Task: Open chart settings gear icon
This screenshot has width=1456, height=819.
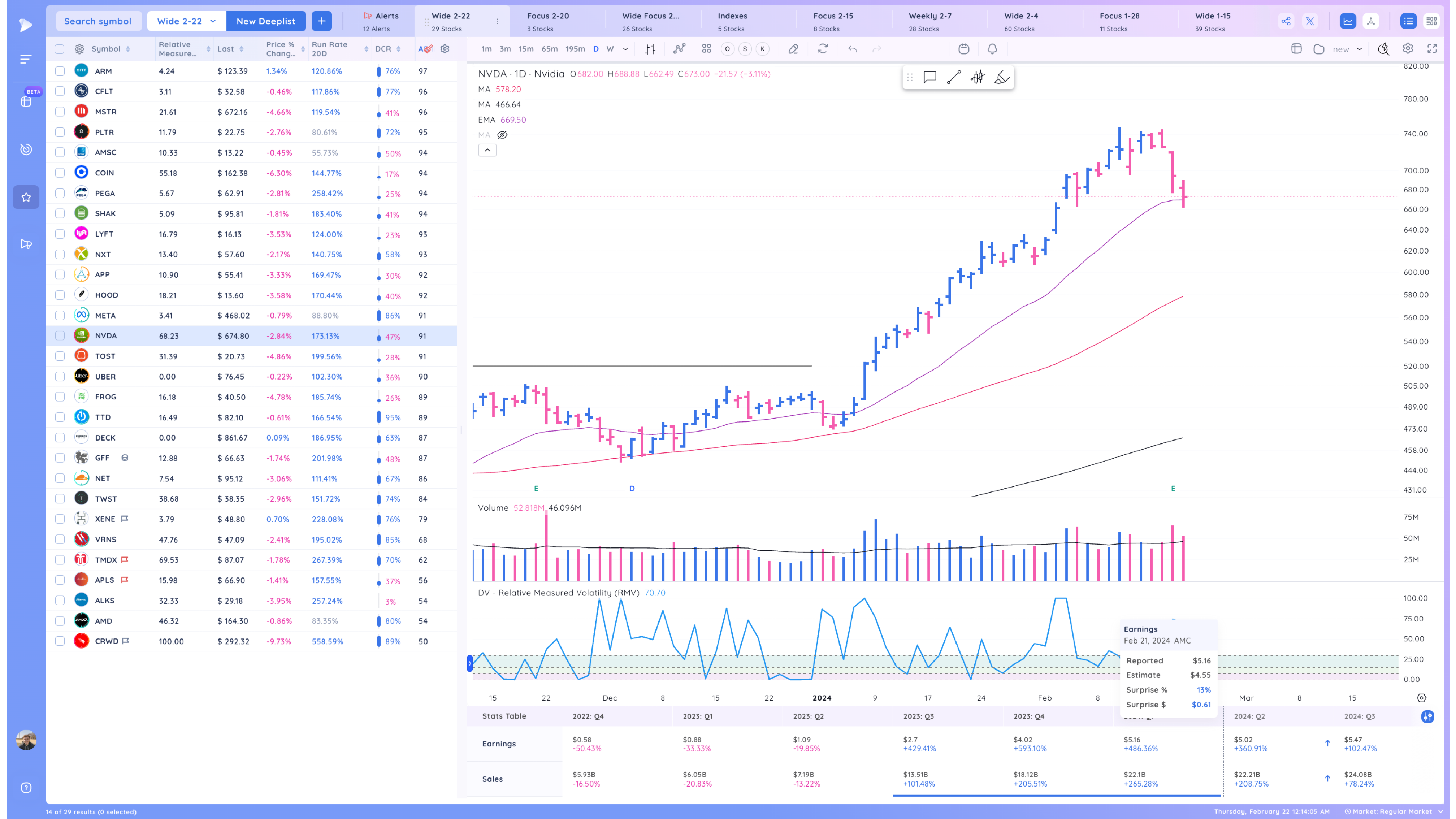Action: (x=1408, y=49)
